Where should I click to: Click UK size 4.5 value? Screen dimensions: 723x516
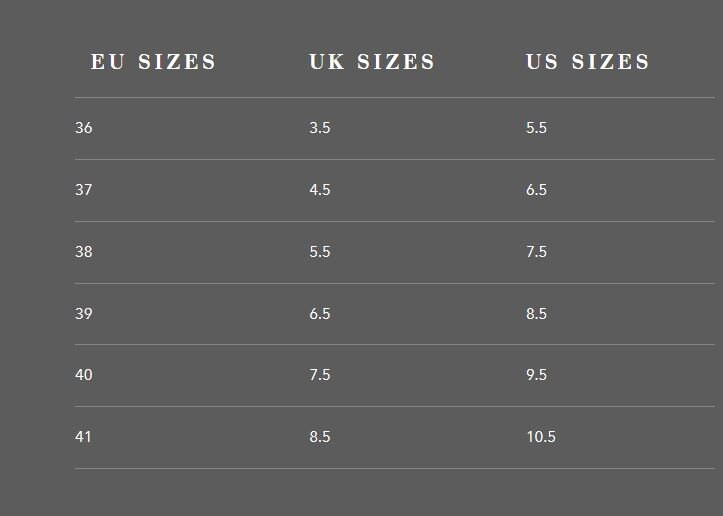(x=320, y=190)
